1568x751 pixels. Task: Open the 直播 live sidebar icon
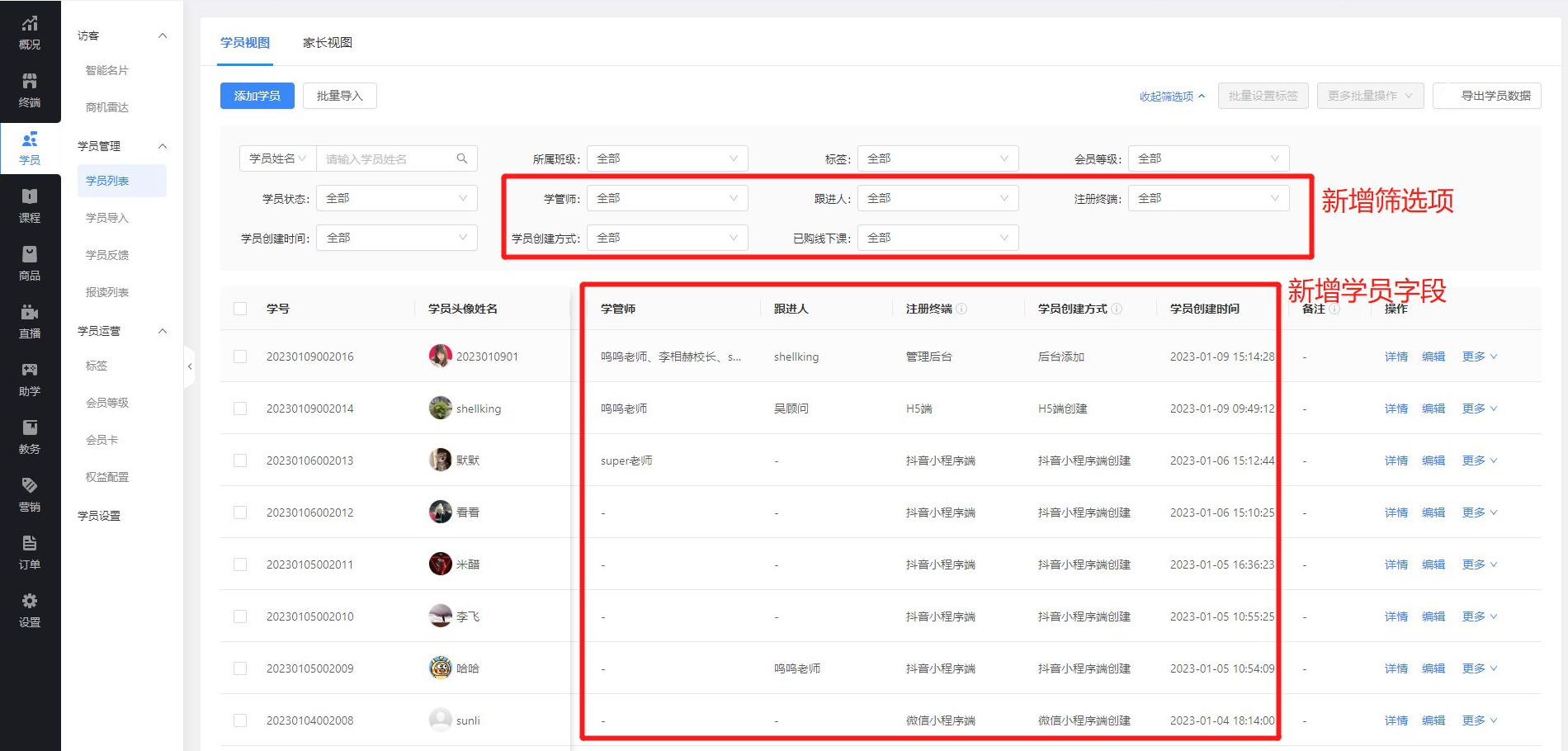point(30,322)
